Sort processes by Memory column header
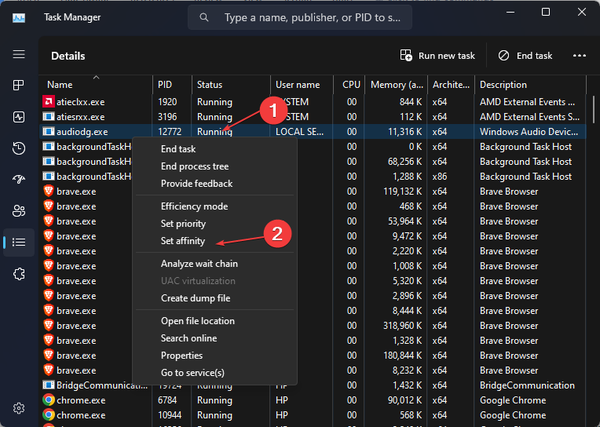 (x=397, y=85)
